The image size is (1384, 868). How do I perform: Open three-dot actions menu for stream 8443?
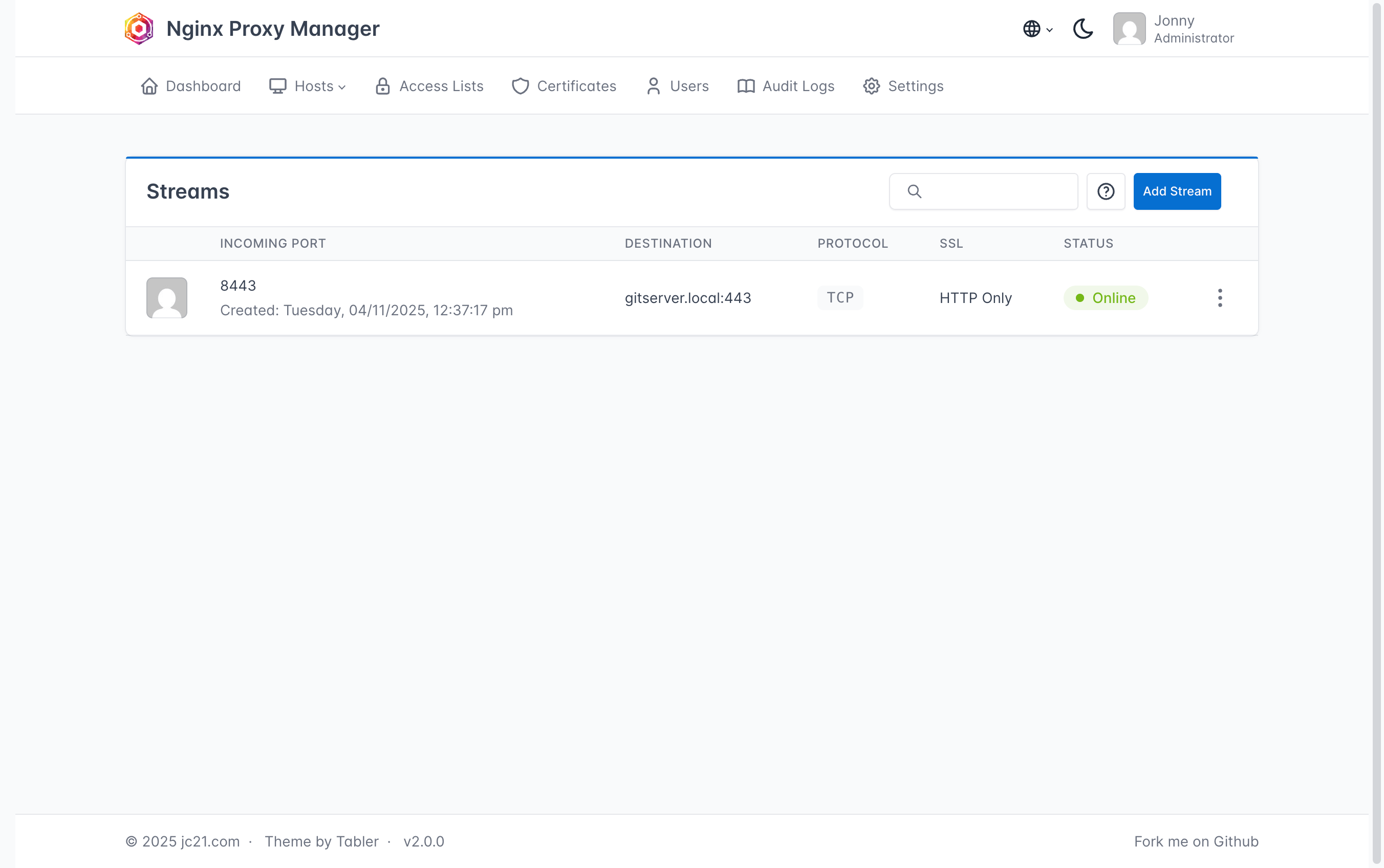[1220, 298]
